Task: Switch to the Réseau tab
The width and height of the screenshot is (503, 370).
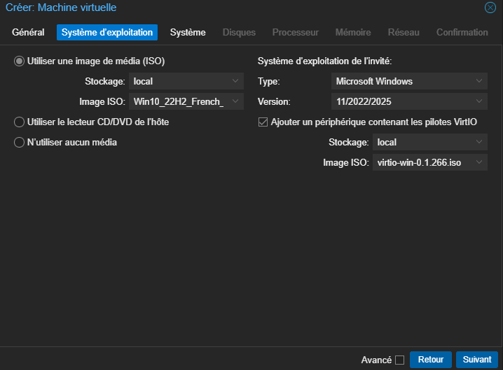Action: (404, 32)
